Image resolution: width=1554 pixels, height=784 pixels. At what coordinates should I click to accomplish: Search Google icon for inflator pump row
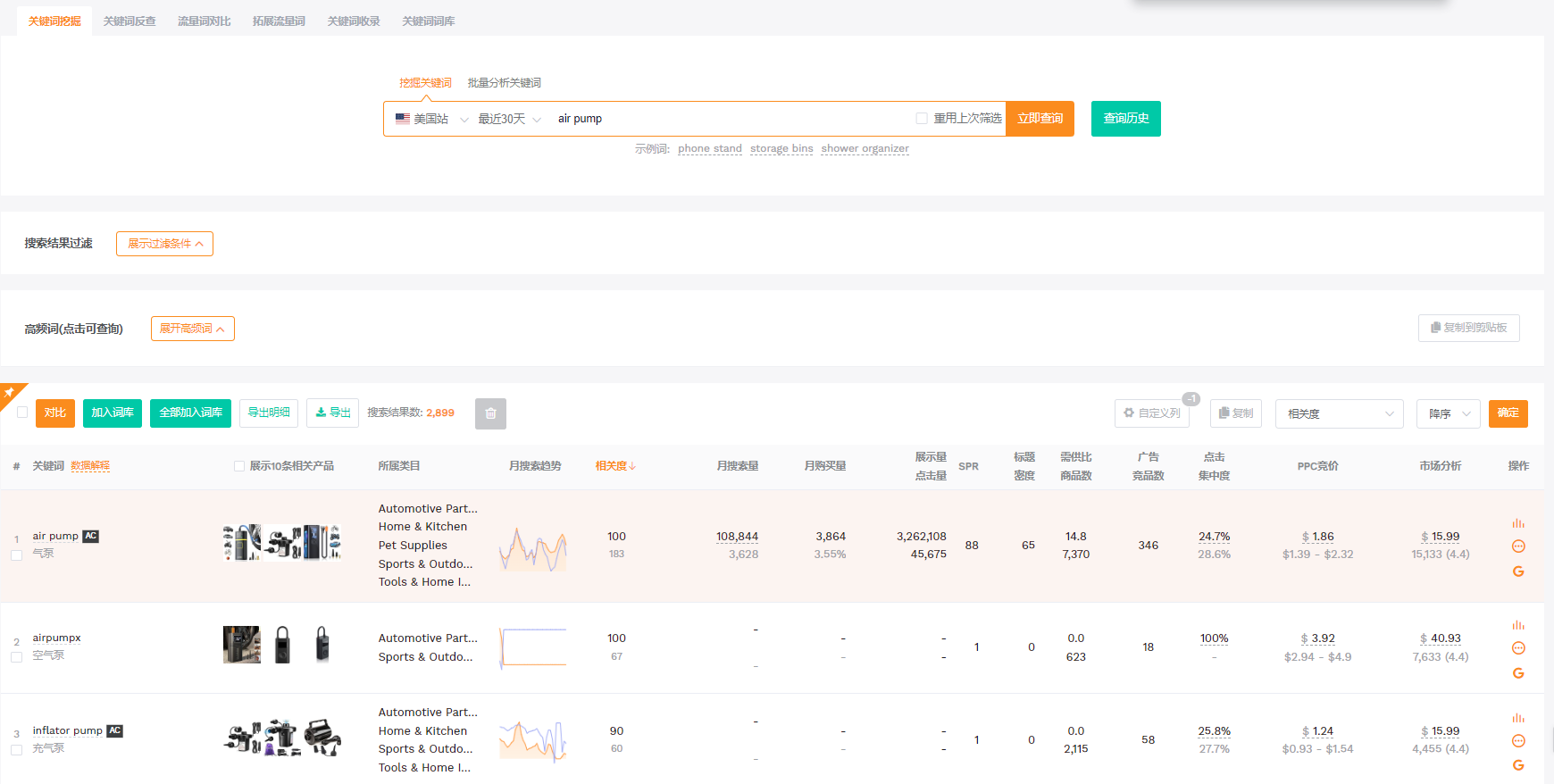pos(1518,765)
